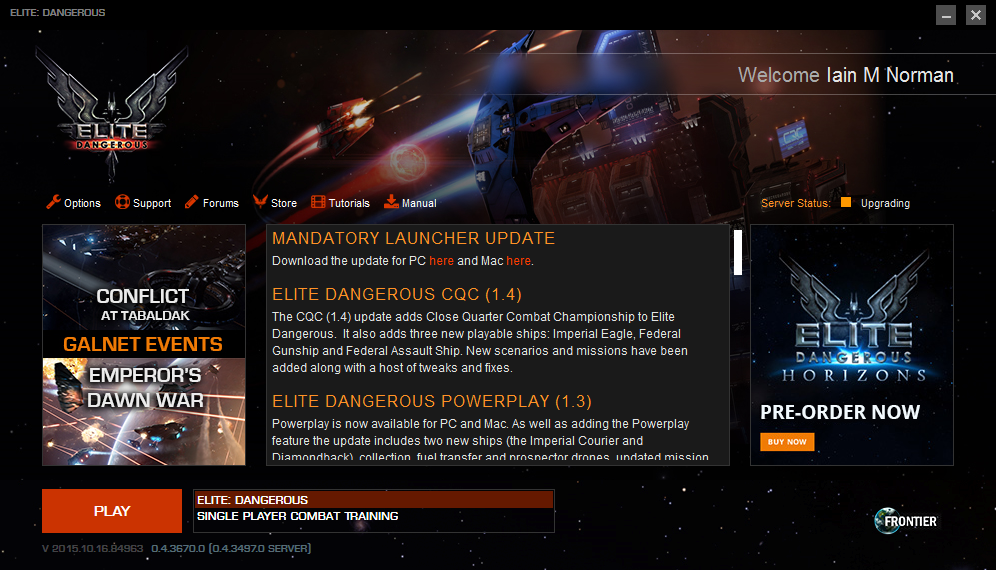
Task: Open Tutorials using the film strip icon
Action: pyautogui.click(x=318, y=202)
